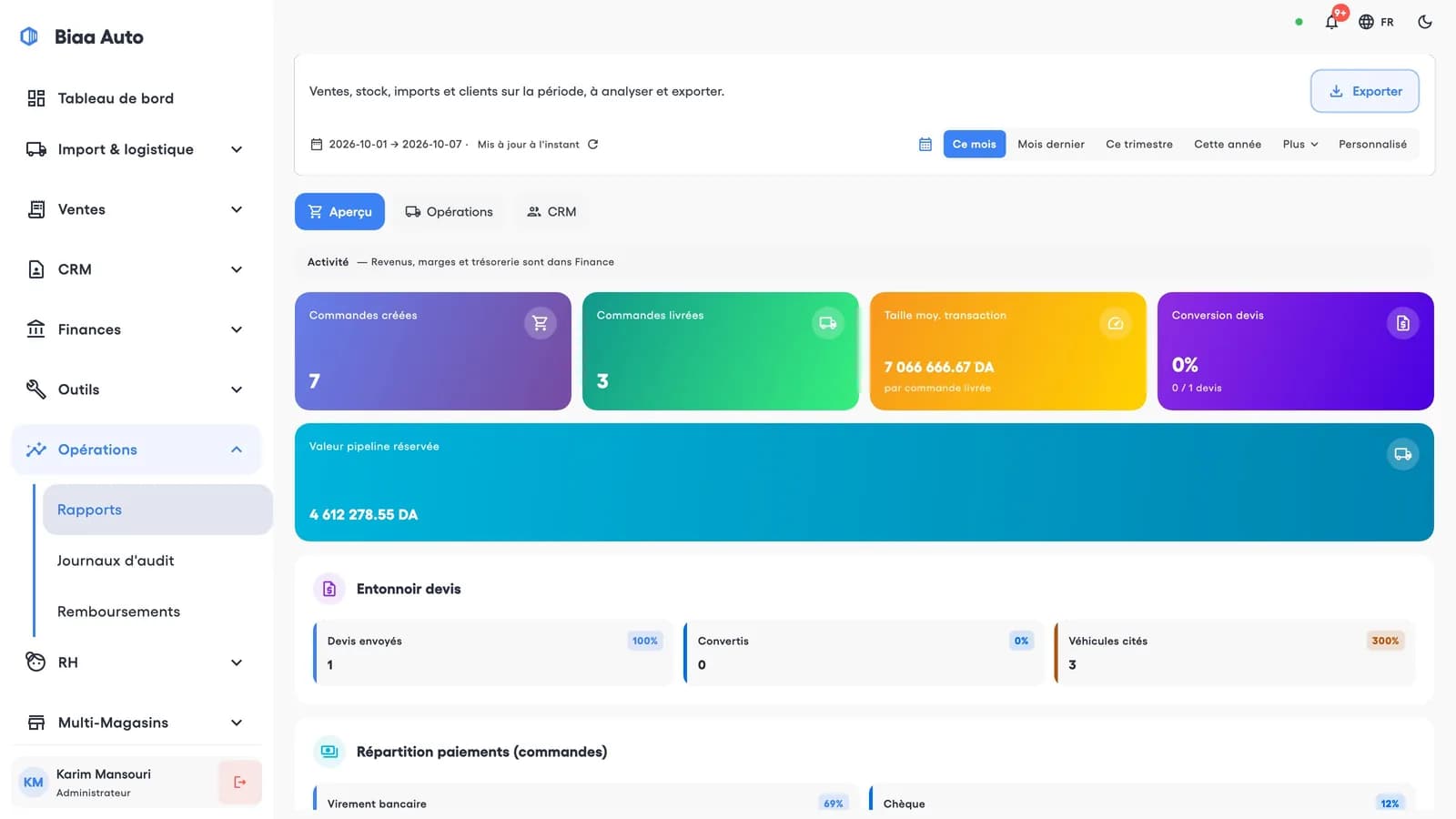
Task: Click the document icon on Conversion devis card
Action: pos(1403,323)
